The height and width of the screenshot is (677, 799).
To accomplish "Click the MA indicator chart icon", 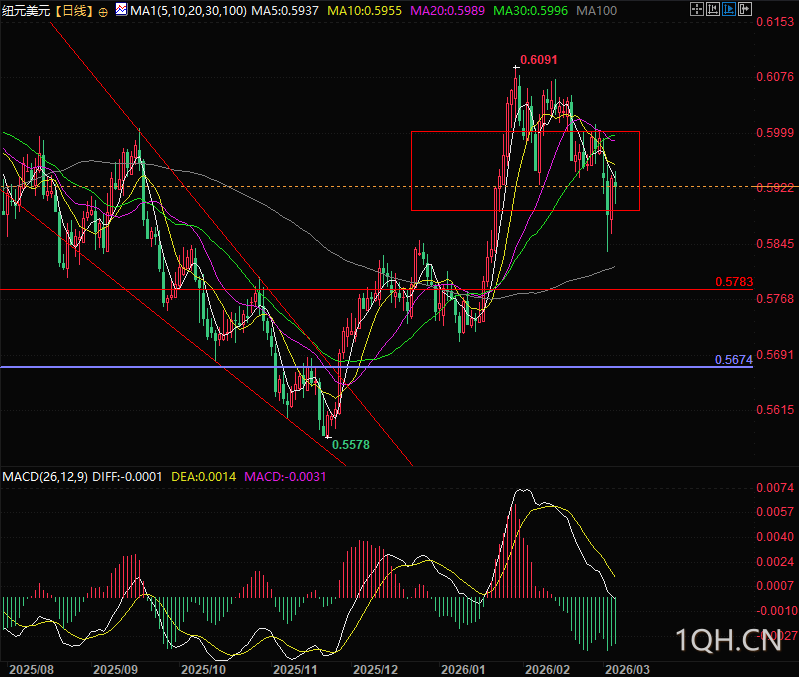I will 121,10.
